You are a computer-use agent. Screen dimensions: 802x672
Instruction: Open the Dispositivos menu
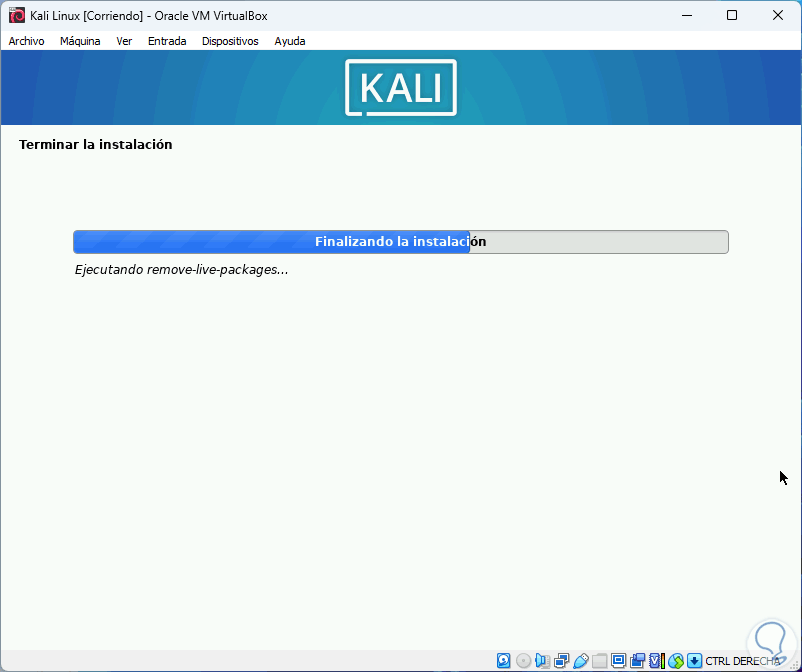(230, 41)
